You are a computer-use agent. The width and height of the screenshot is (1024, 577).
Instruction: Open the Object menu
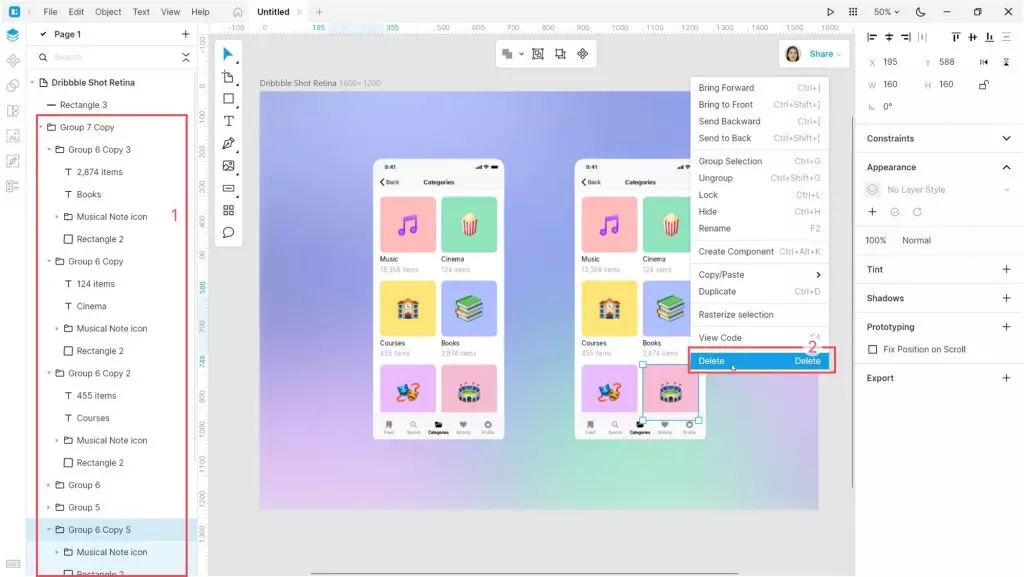[x=108, y=12]
